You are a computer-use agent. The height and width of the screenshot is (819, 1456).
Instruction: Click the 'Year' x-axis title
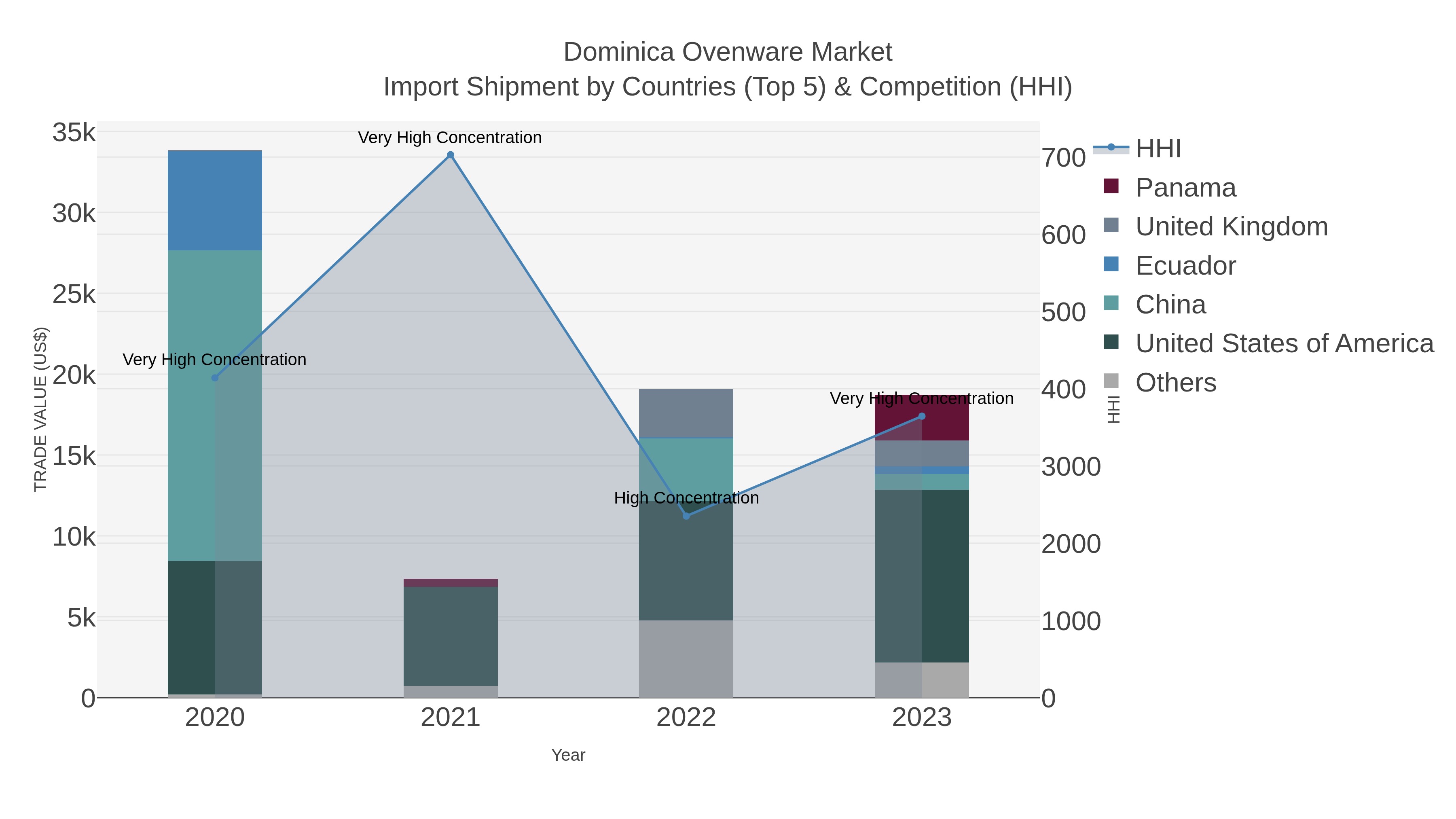[569, 755]
